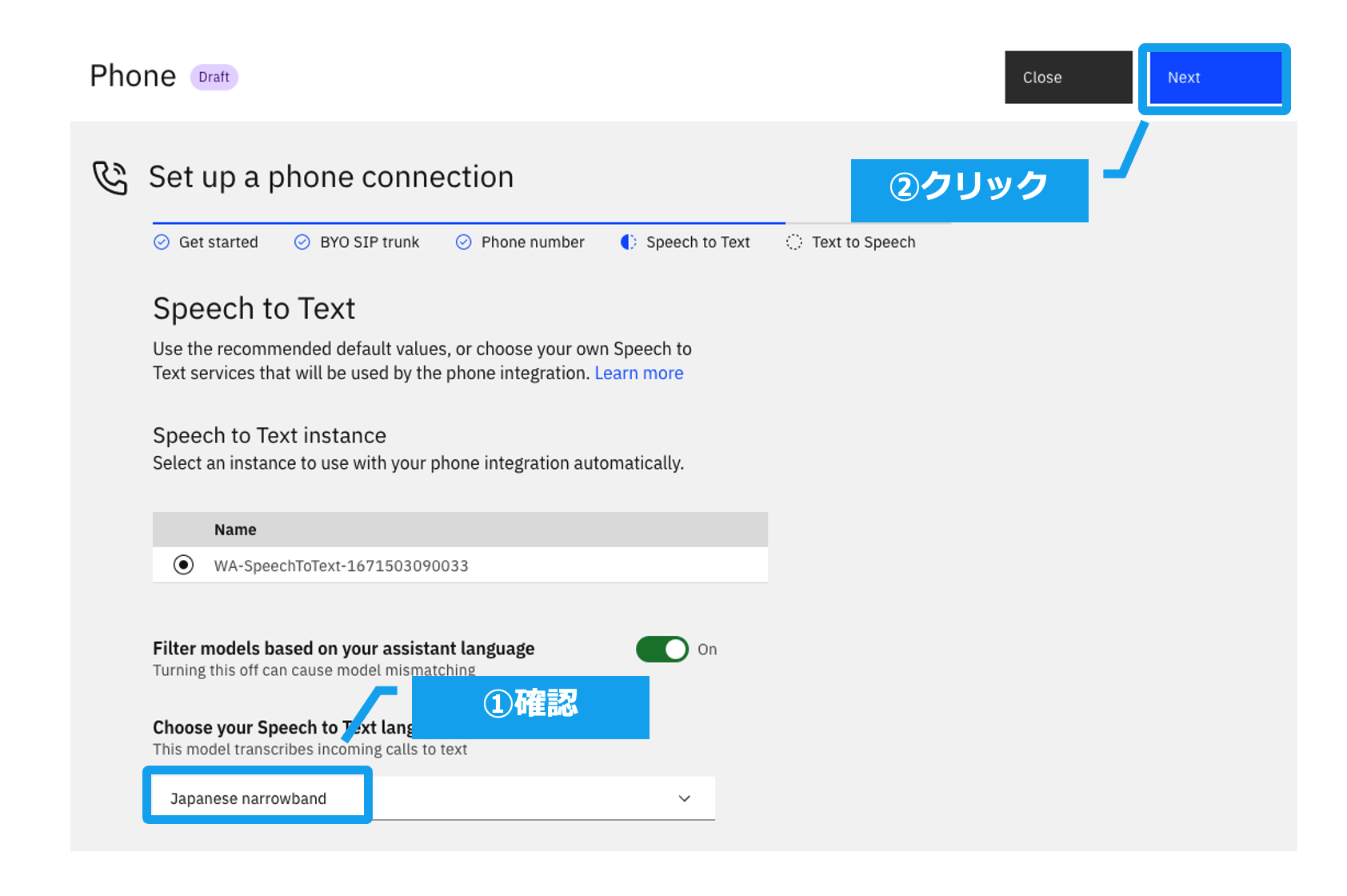Click the Speech to Text instance heading
Viewport: 1347px width, 896px height.
pyautogui.click(x=270, y=436)
